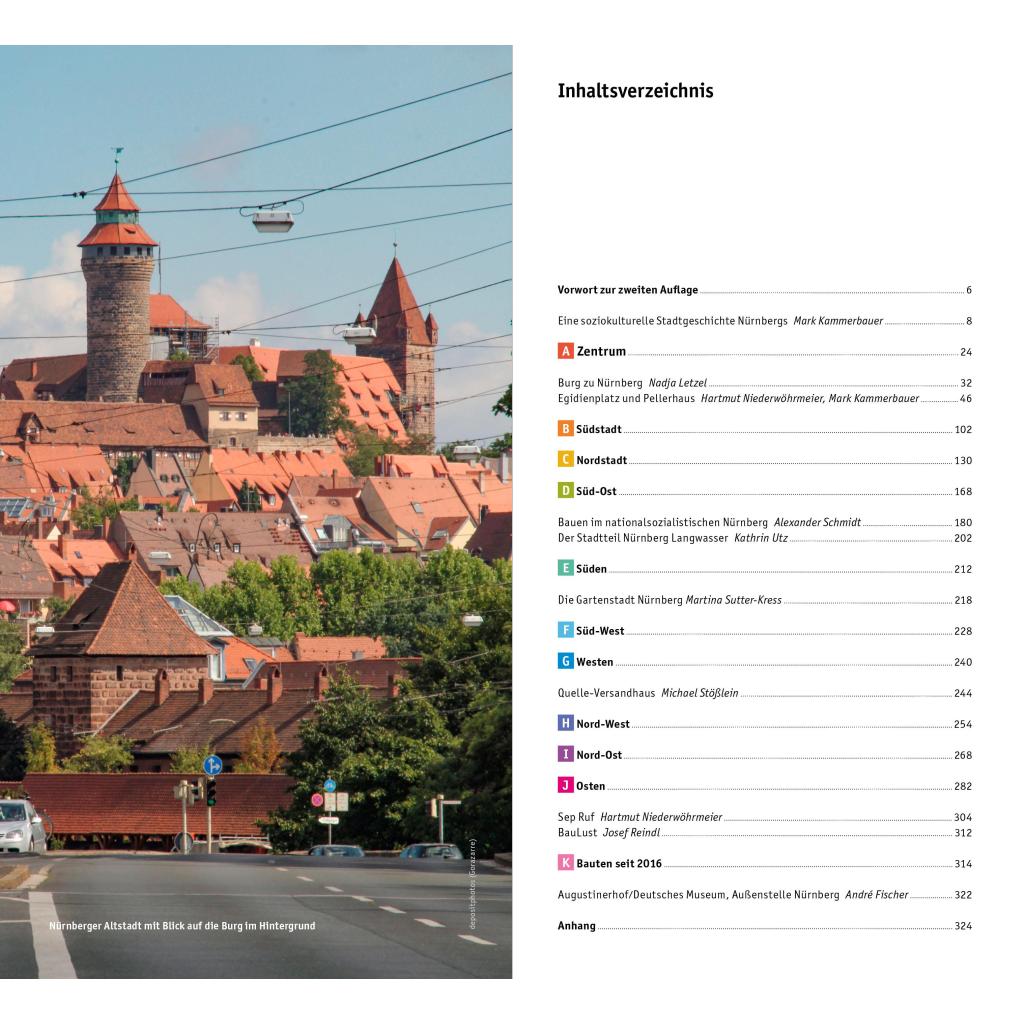Image resolution: width=1024 pixels, height=1024 pixels.
Task: Select 'Sep Ruf' essay entry
Action: point(576,817)
